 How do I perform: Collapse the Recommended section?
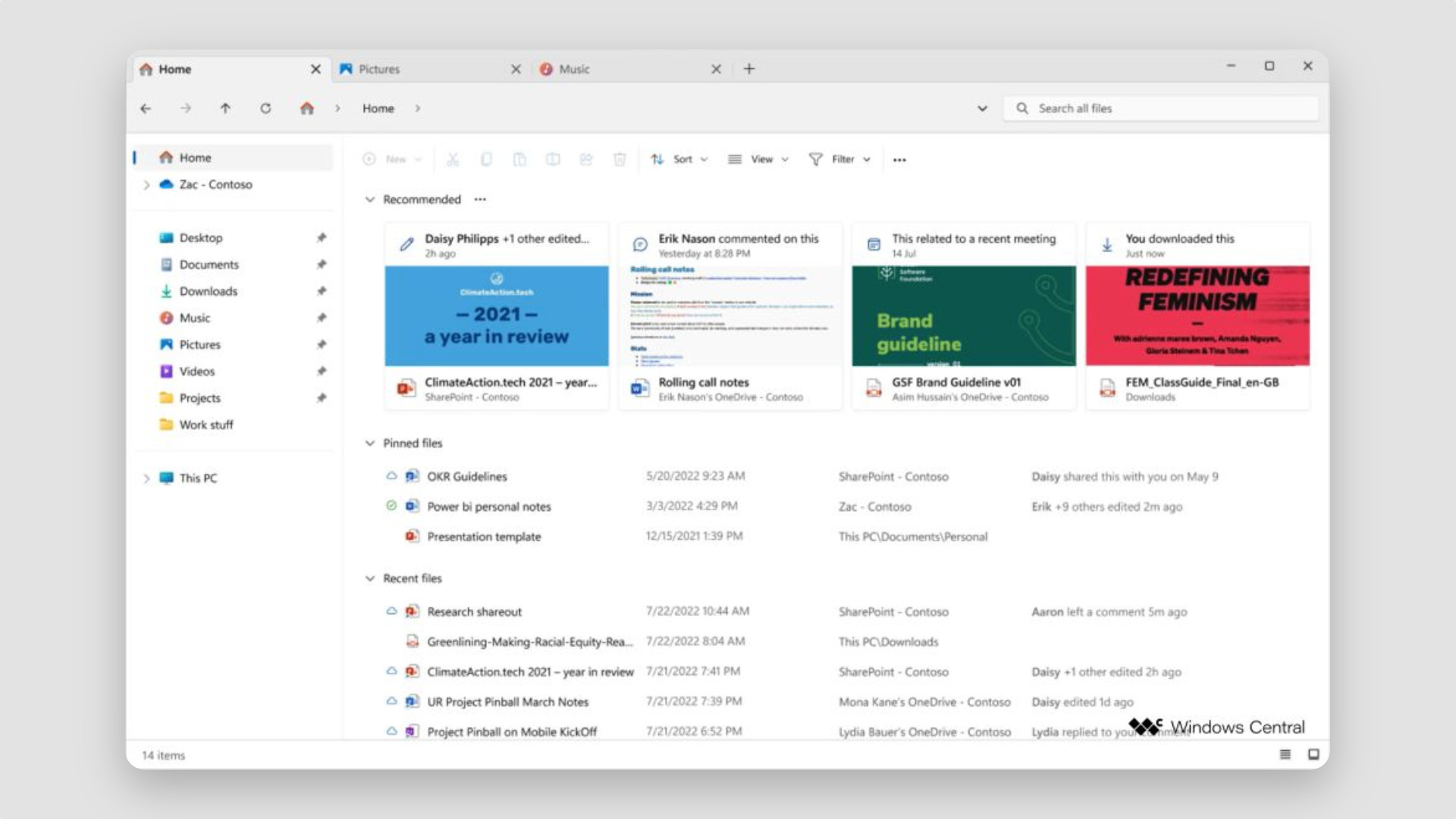[370, 199]
